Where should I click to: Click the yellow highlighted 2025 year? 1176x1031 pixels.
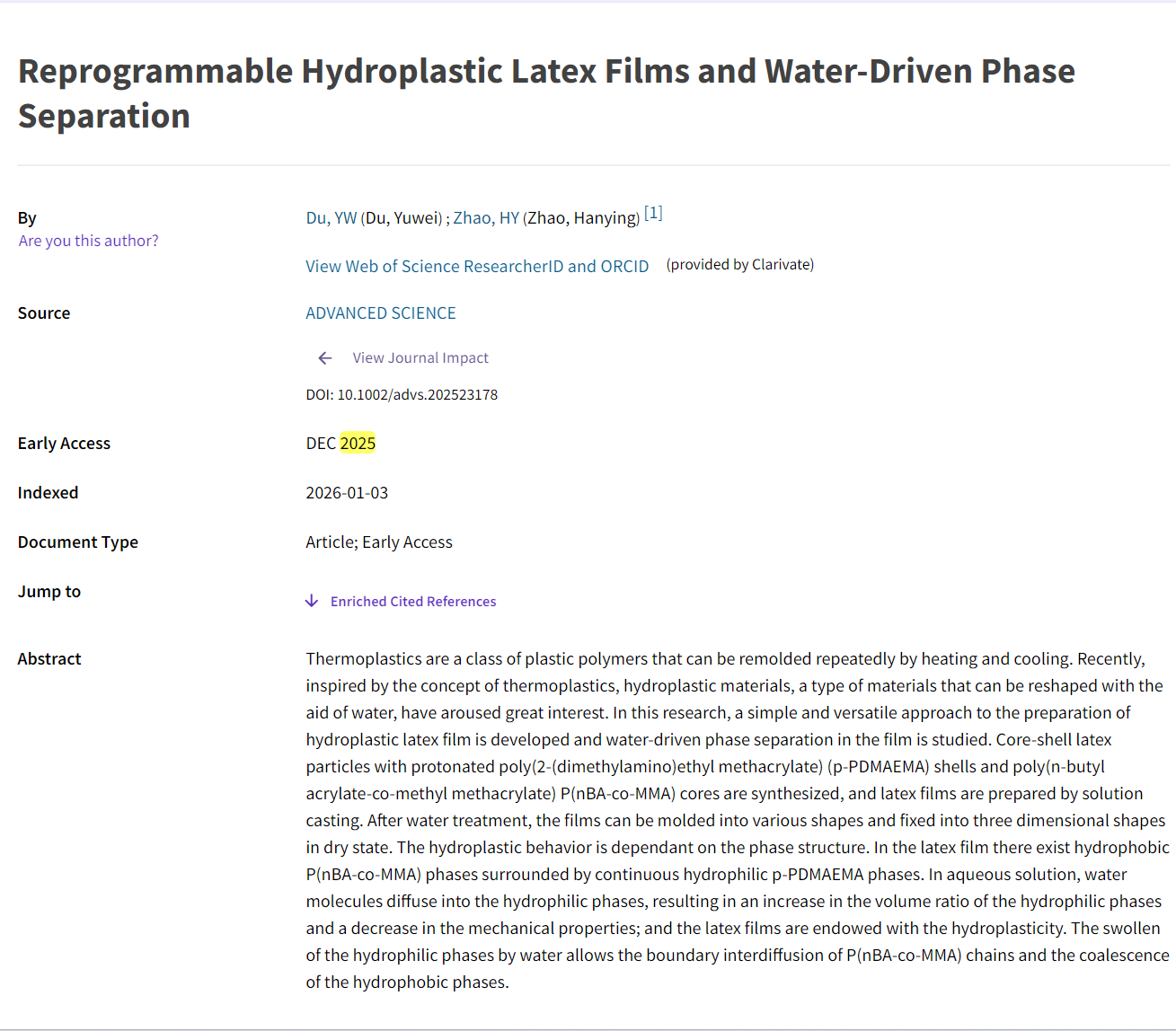click(358, 444)
